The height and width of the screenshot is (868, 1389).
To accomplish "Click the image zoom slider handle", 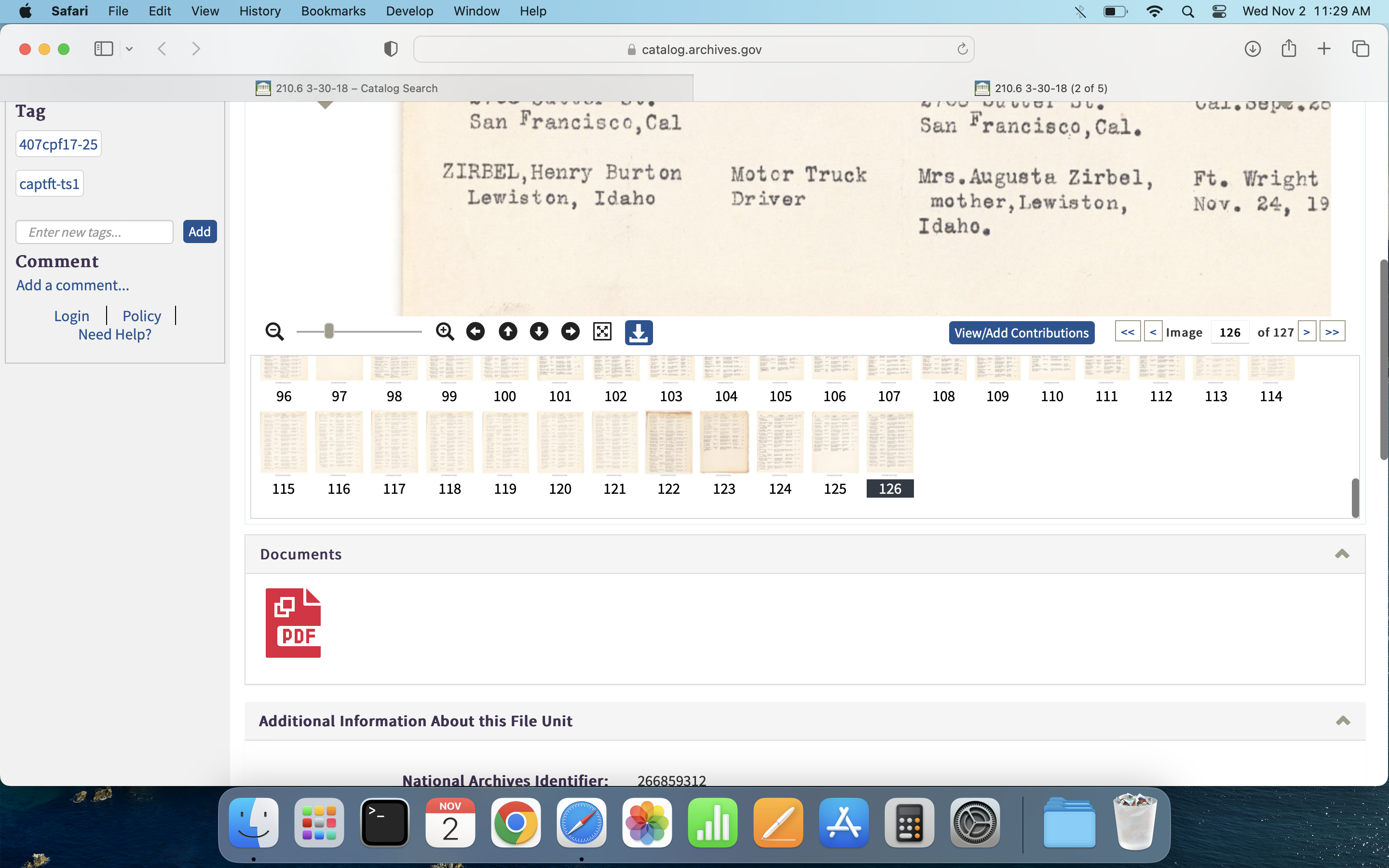I will (329, 331).
